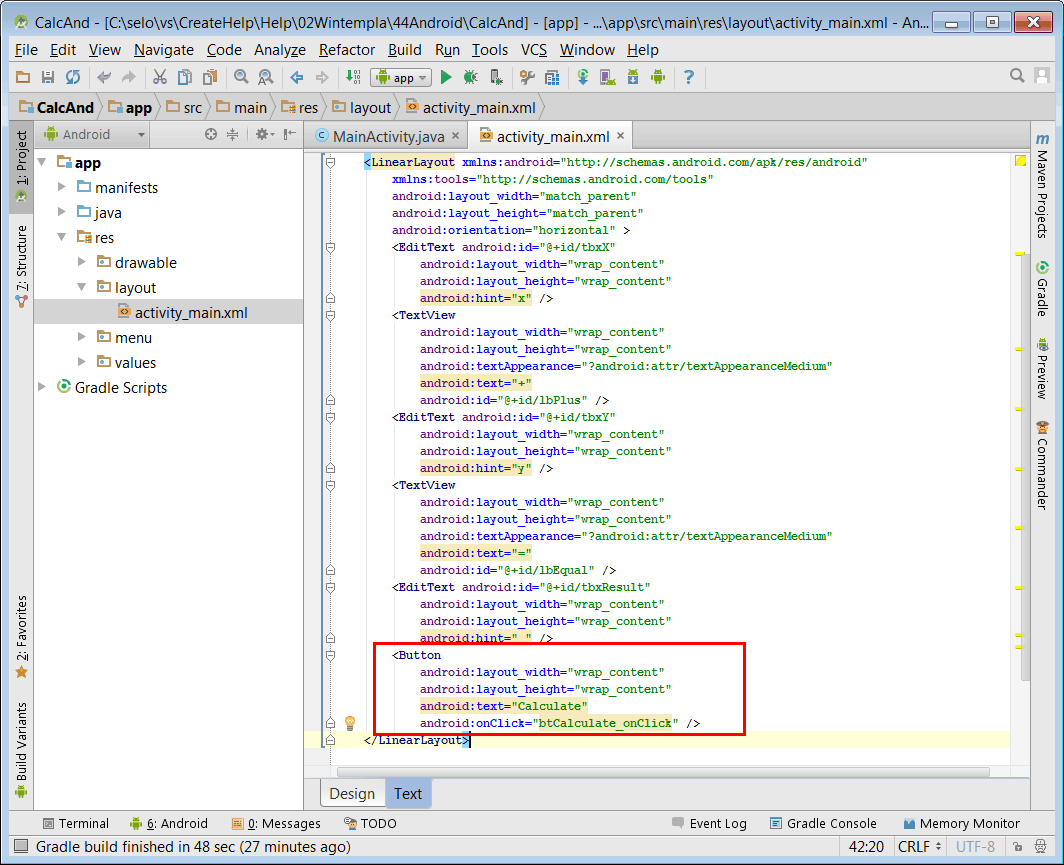Click the Find magnifier icon

[x=241, y=77]
